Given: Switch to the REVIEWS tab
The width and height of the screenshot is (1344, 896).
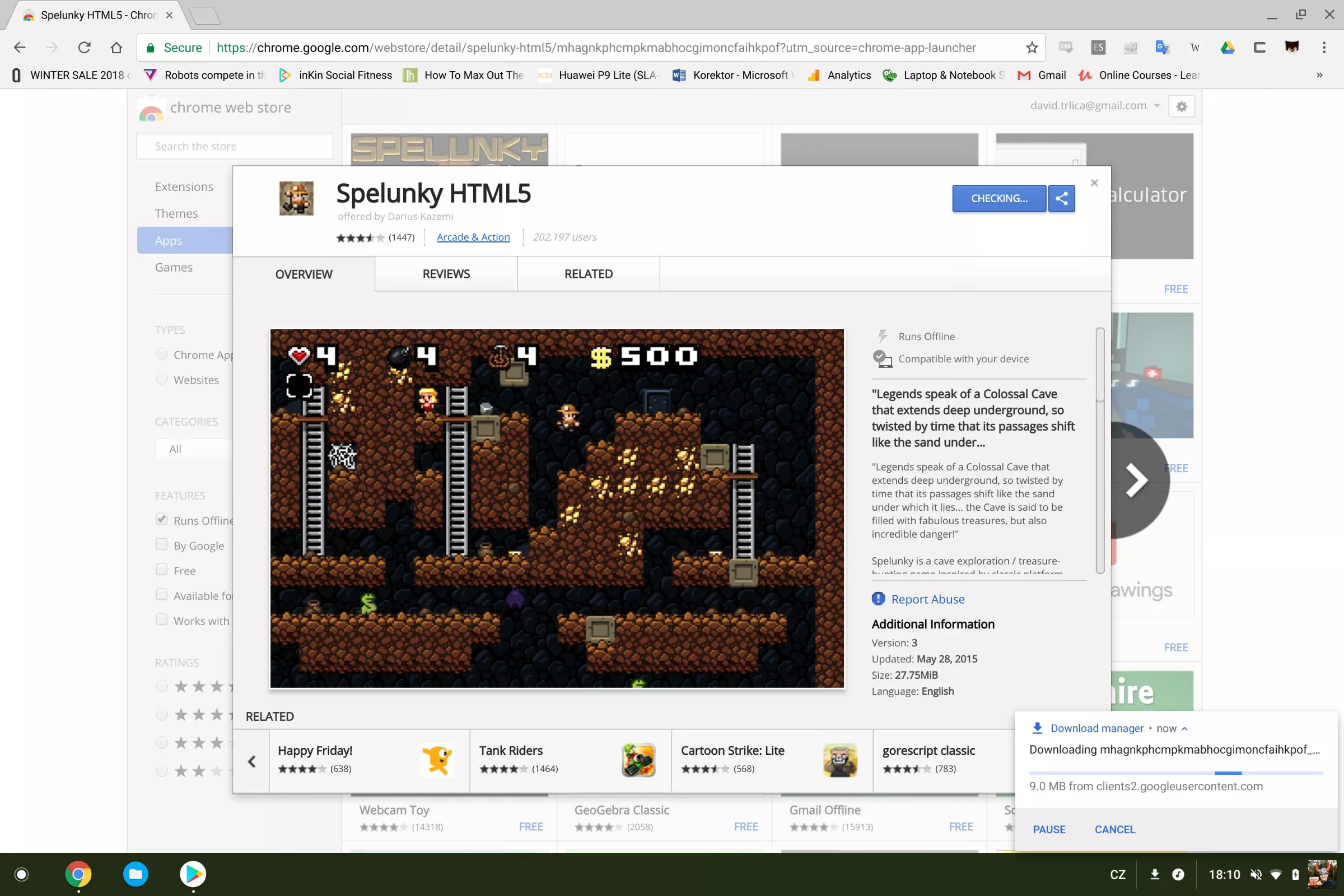Looking at the screenshot, I should pos(446,274).
